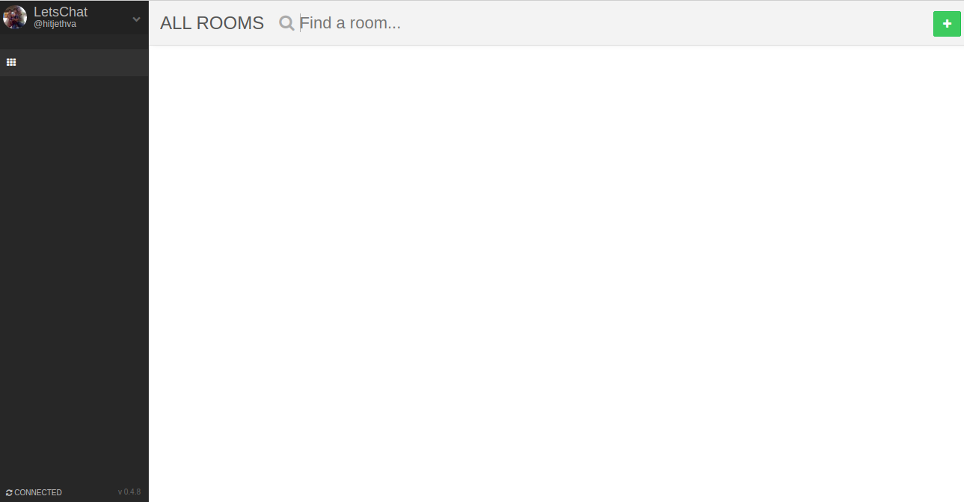Click the profile header block in the sidebar
This screenshot has width=964, height=502.
click(x=74, y=18)
